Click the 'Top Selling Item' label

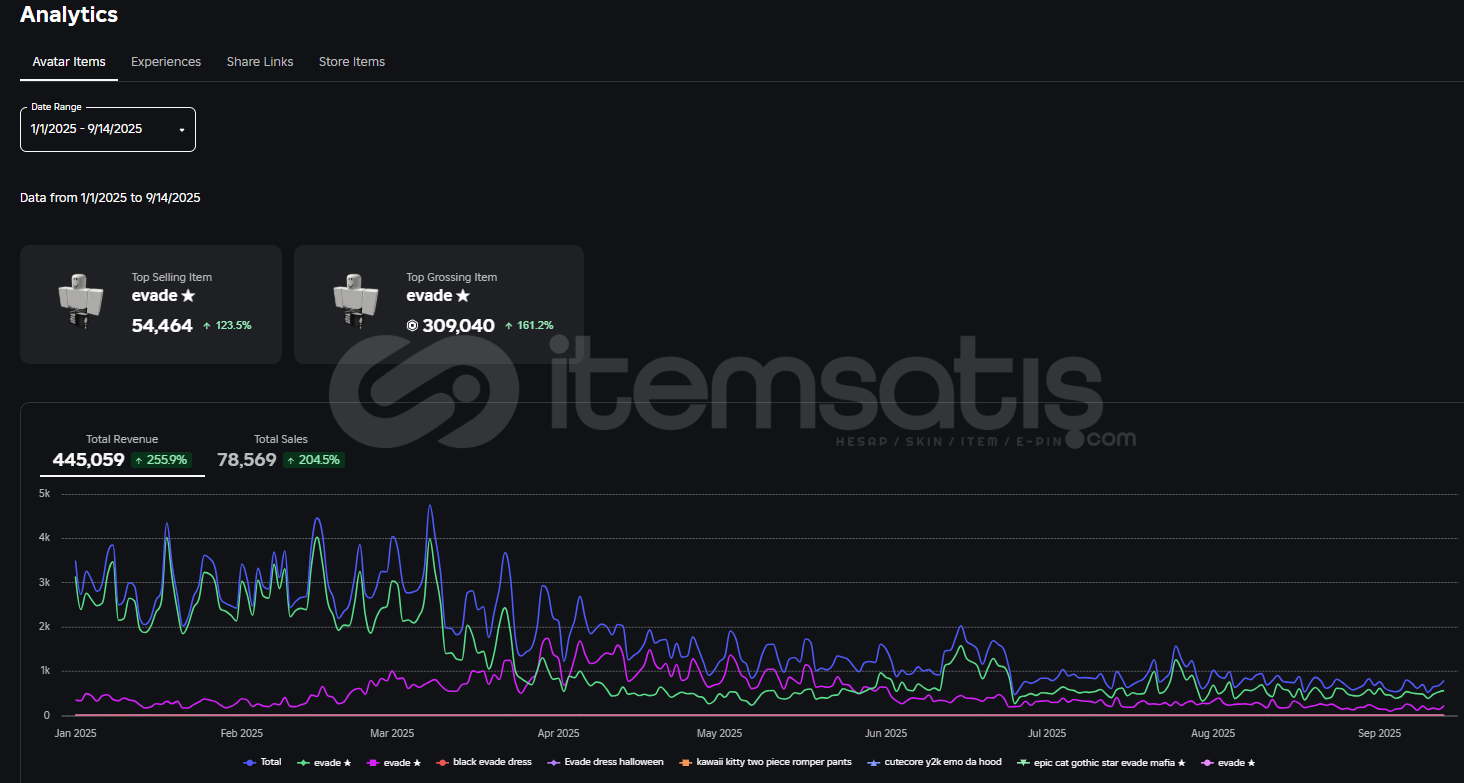(172, 277)
